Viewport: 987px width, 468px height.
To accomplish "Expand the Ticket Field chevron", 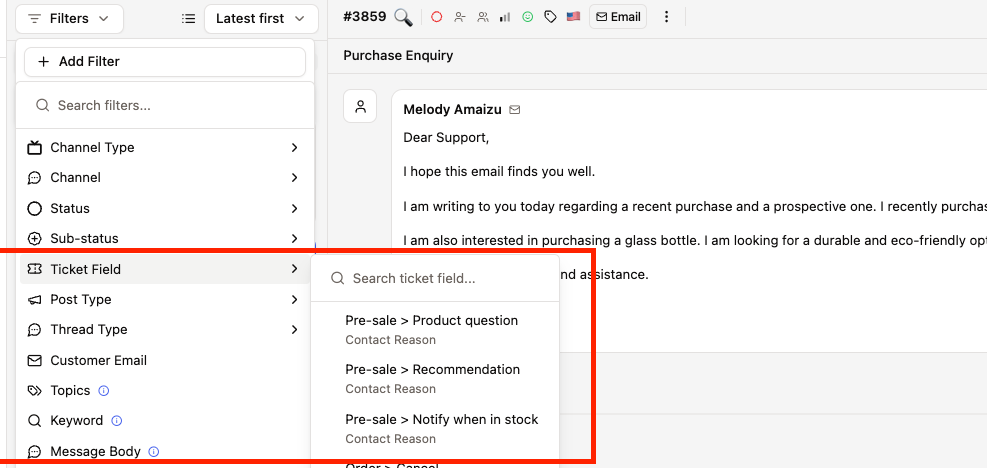I will coord(294,269).
